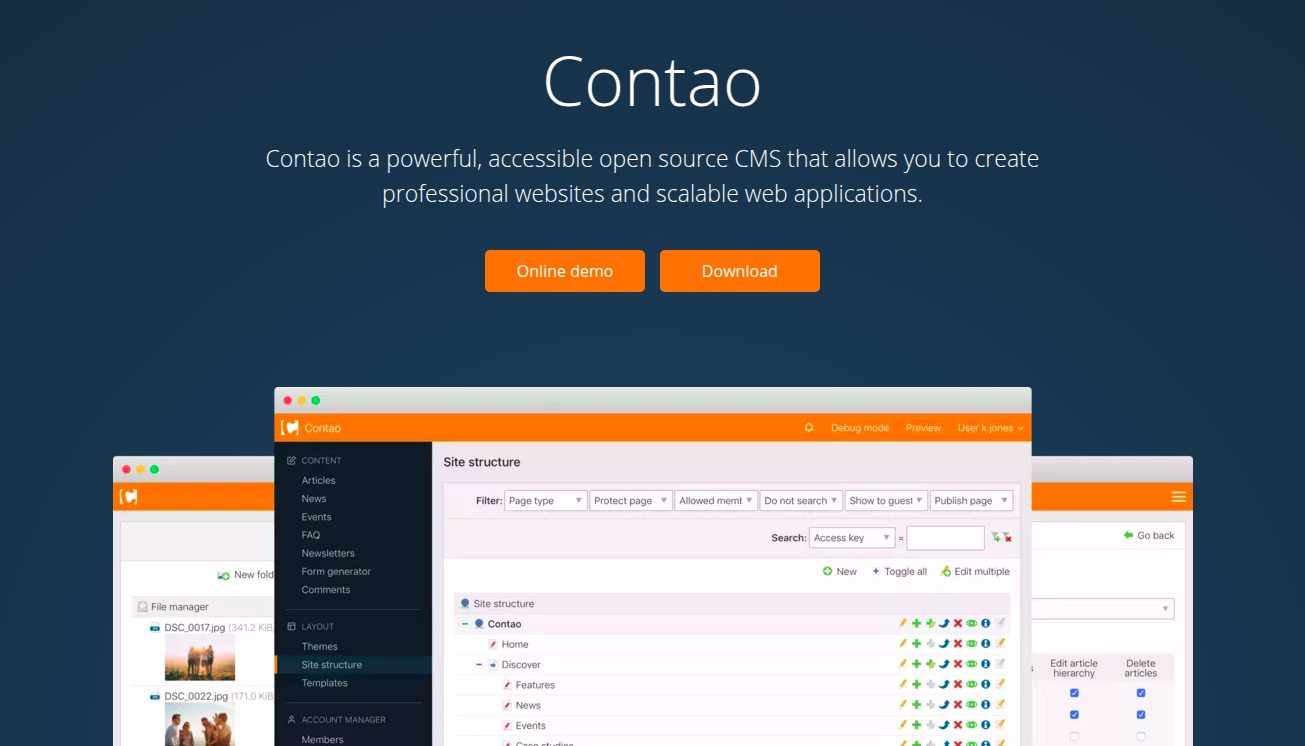Screen dimensions: 1305x746
Task: Delete the Home page with red X
Action: [x=958, y=644]
